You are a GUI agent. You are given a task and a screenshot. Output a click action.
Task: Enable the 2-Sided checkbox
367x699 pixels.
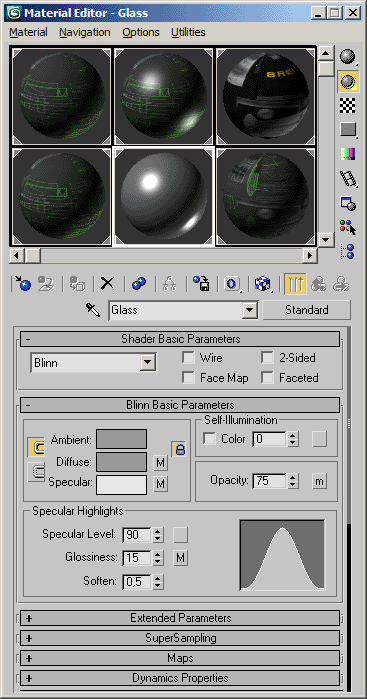(x=268, y=358)
